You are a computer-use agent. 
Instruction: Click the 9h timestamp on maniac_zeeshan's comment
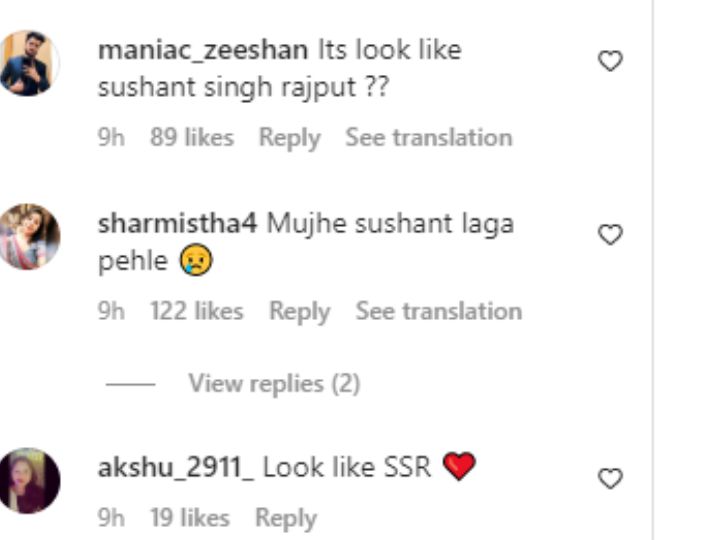[x=111, y=137]
